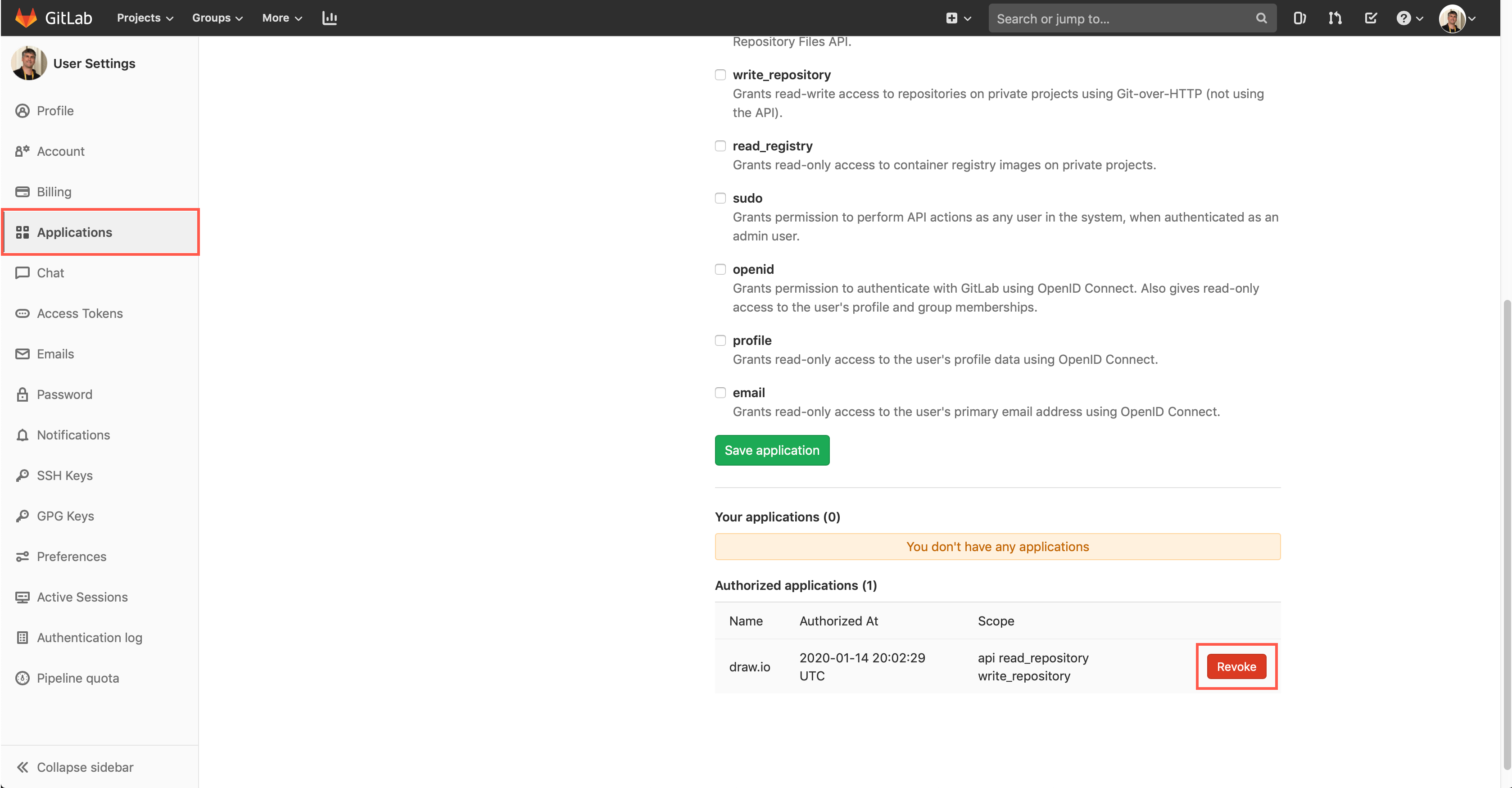Click the Save application button
This screenshot has height=788, width=1512.
tap(772, 450)
